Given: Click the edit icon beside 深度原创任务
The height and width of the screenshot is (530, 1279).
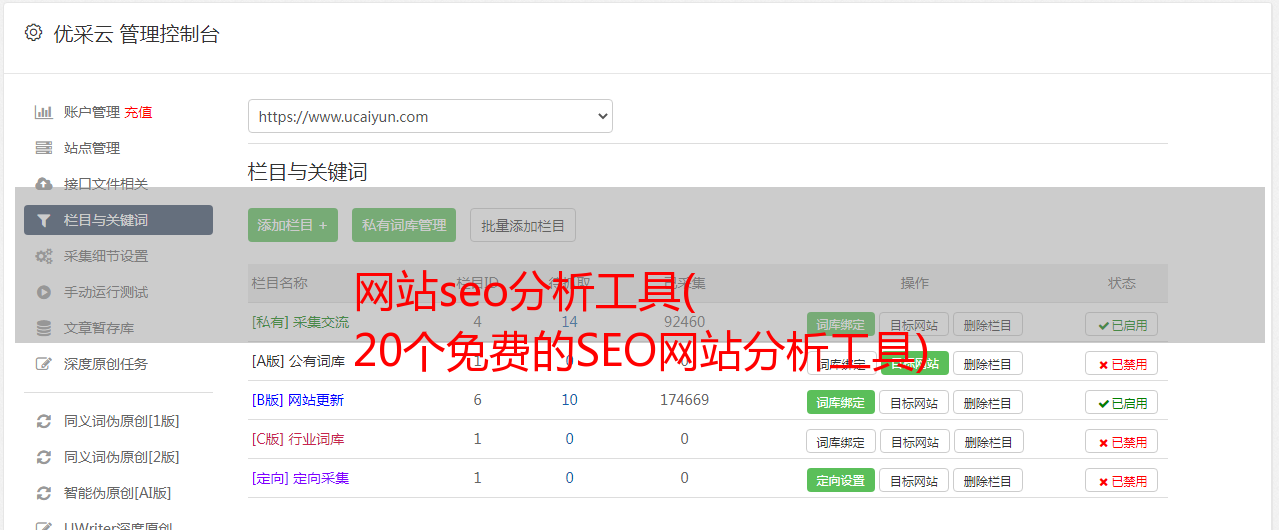Looking at the screenshot, I should point(44,364).
